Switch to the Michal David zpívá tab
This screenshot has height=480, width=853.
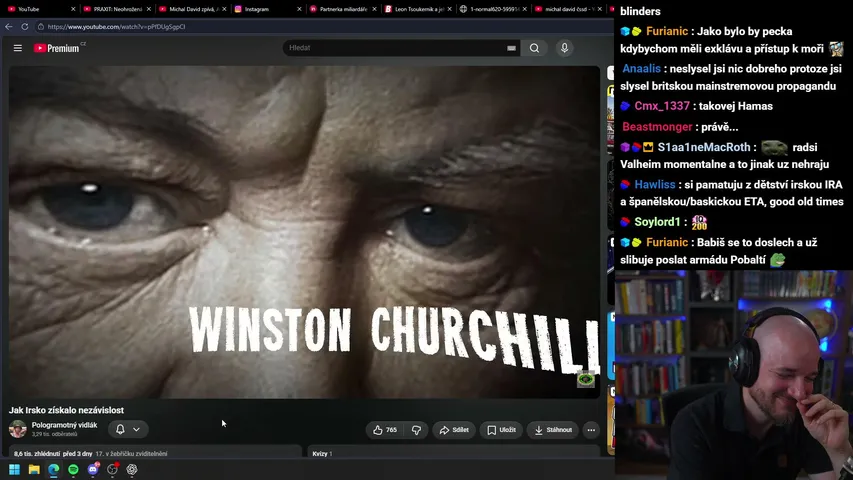click(x=188, y=9)
